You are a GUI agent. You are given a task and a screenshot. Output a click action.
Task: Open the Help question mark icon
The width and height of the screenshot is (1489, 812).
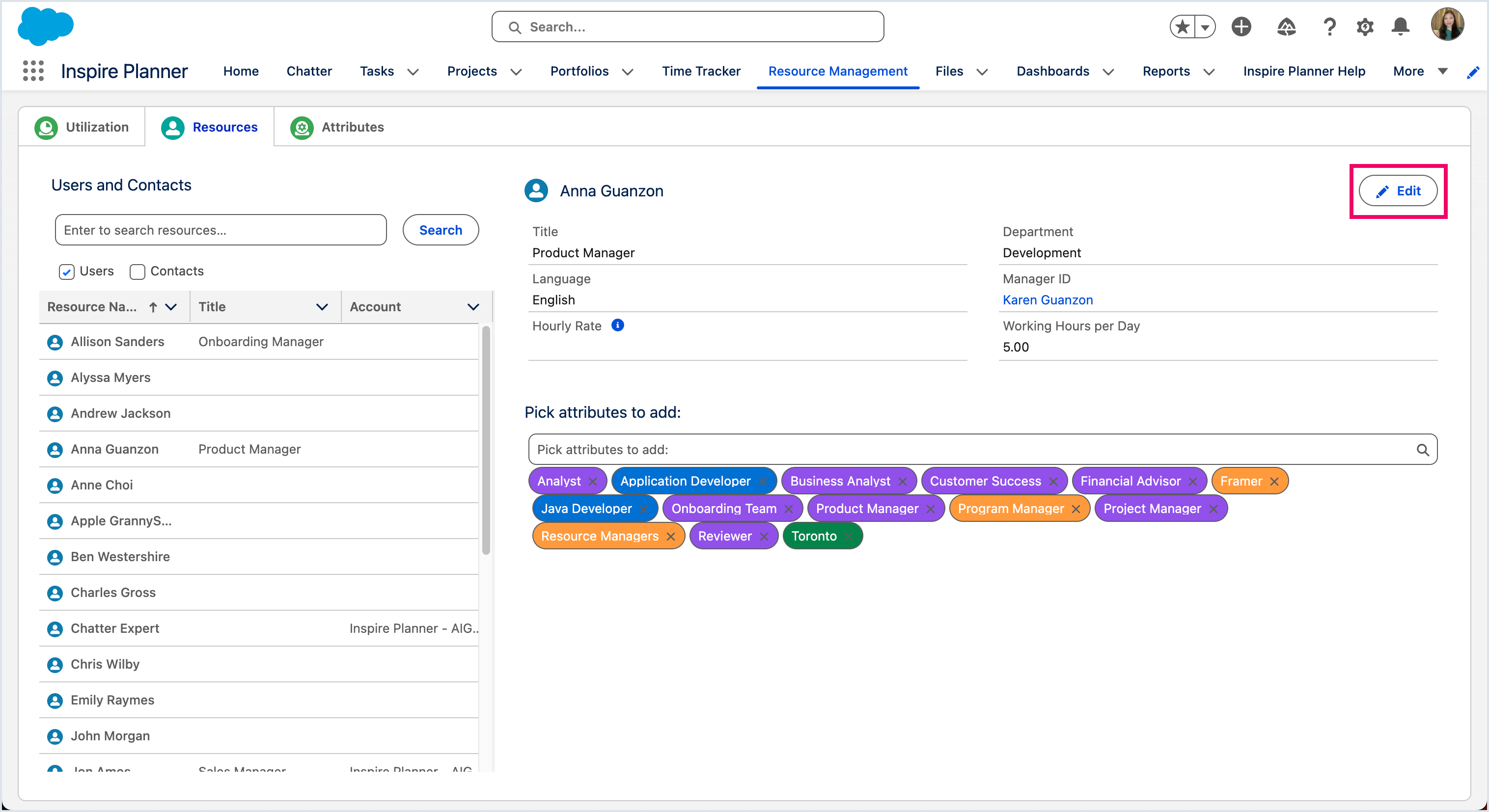[x=1329, y=27]
